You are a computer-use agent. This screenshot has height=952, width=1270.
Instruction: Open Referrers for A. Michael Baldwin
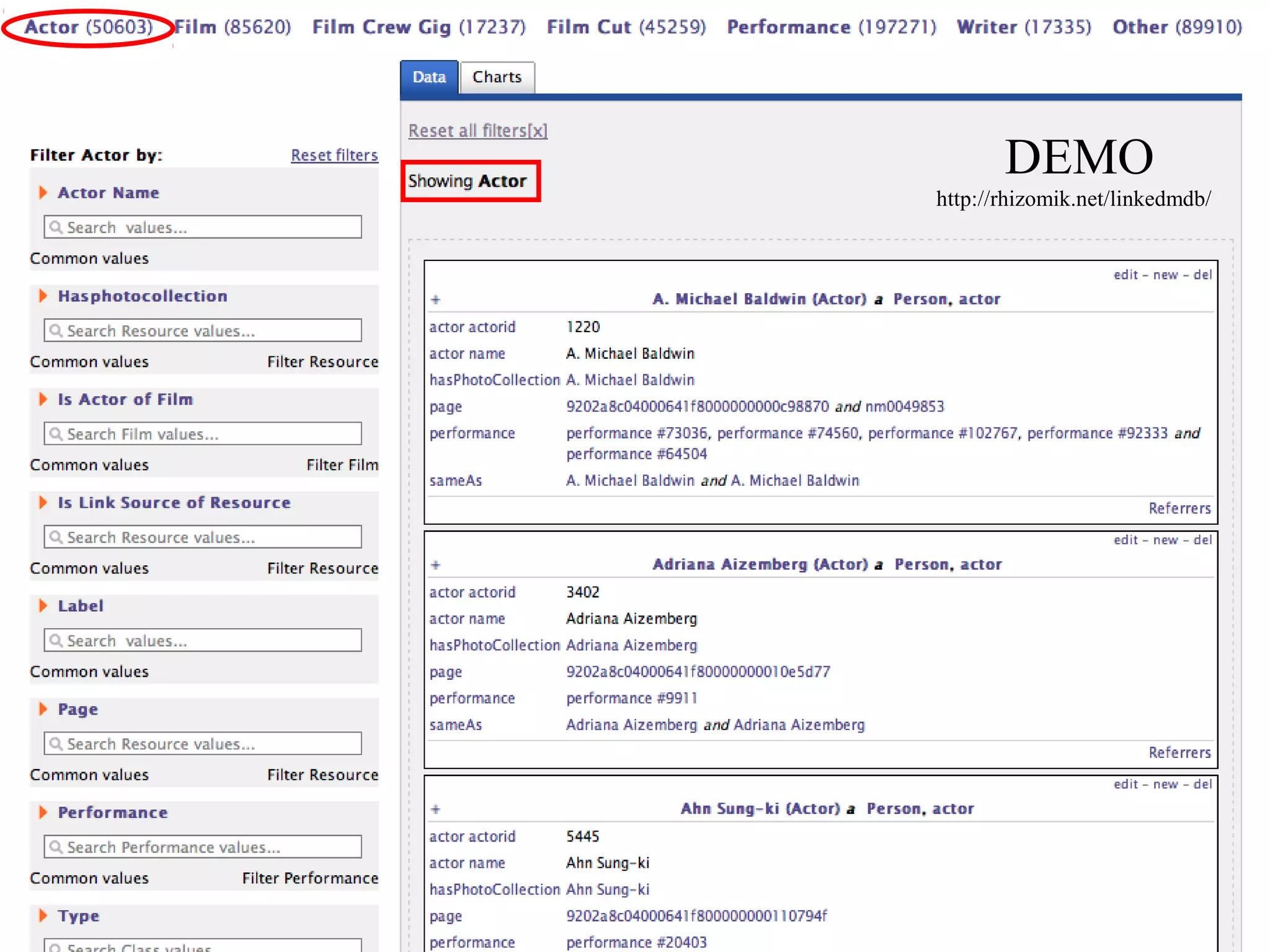1179,508
